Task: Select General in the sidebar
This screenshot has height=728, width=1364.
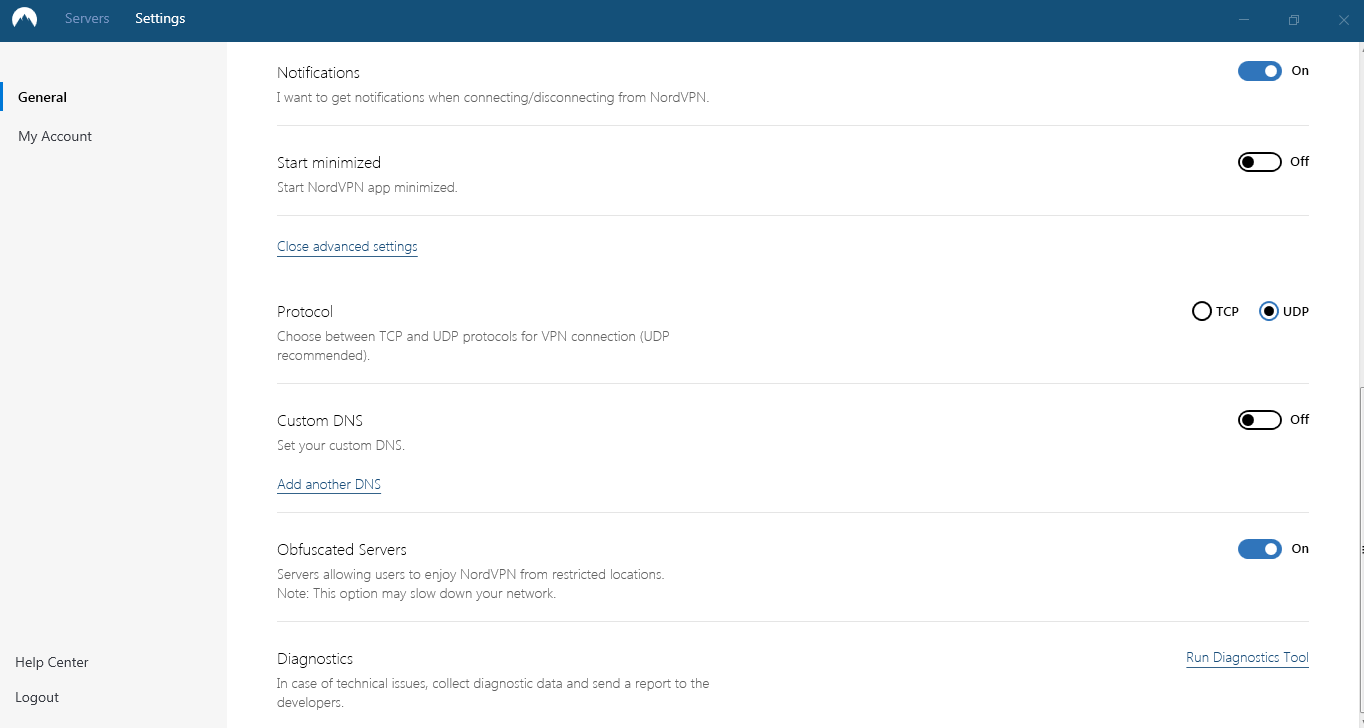Action: tap(41, 96)
